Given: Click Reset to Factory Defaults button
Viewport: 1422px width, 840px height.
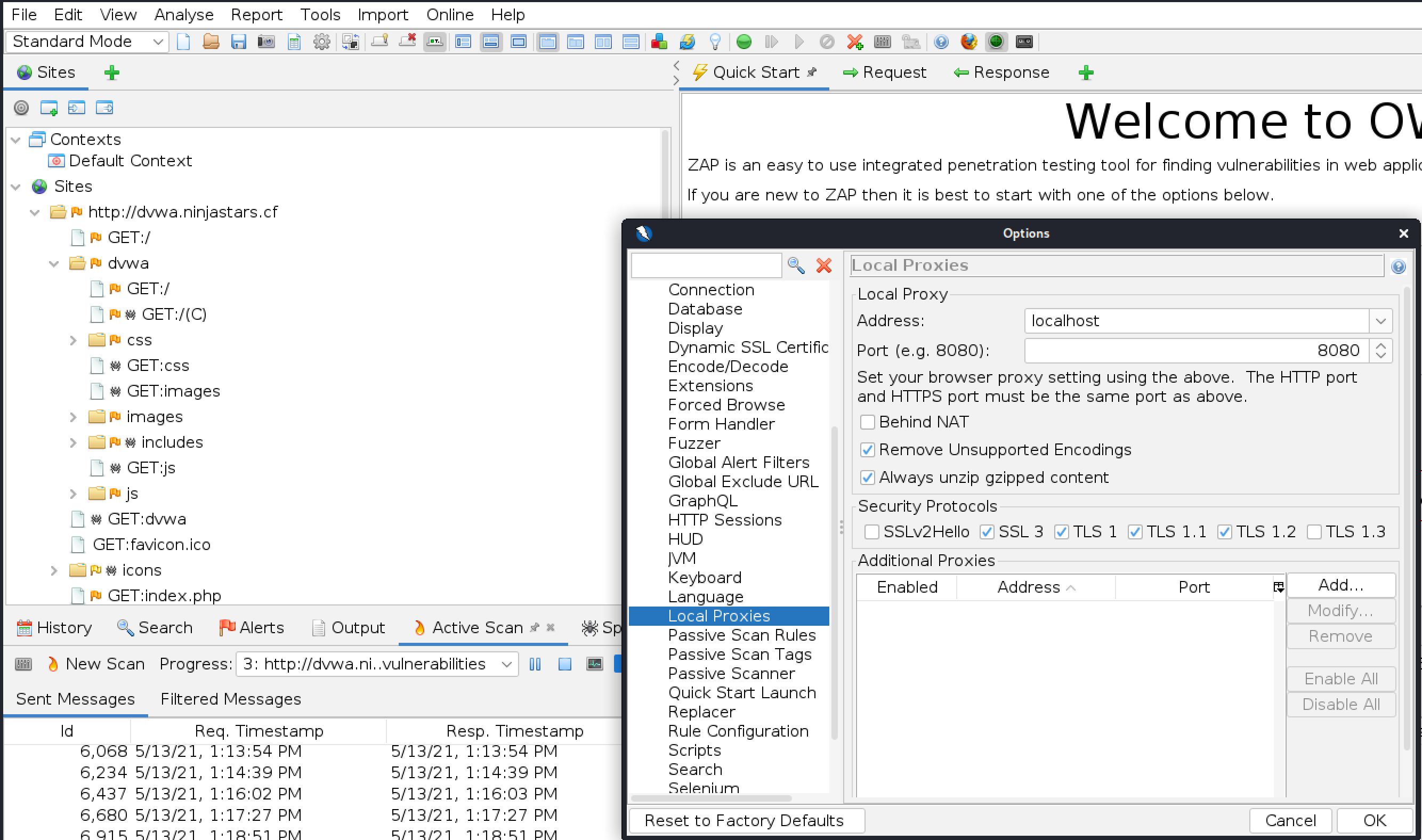Looking at the screenshot, I should coord(746,820).
